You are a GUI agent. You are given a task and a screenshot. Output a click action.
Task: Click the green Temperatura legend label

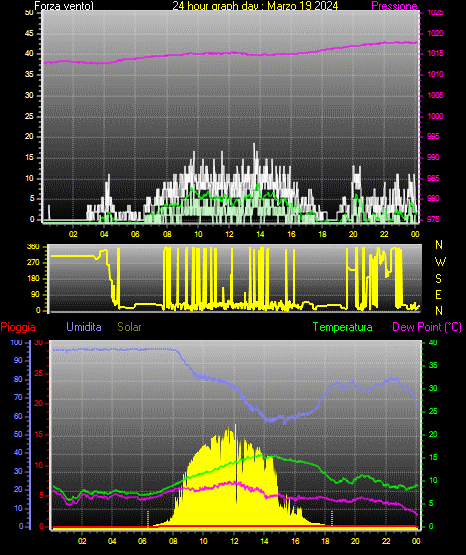(343, 327)
